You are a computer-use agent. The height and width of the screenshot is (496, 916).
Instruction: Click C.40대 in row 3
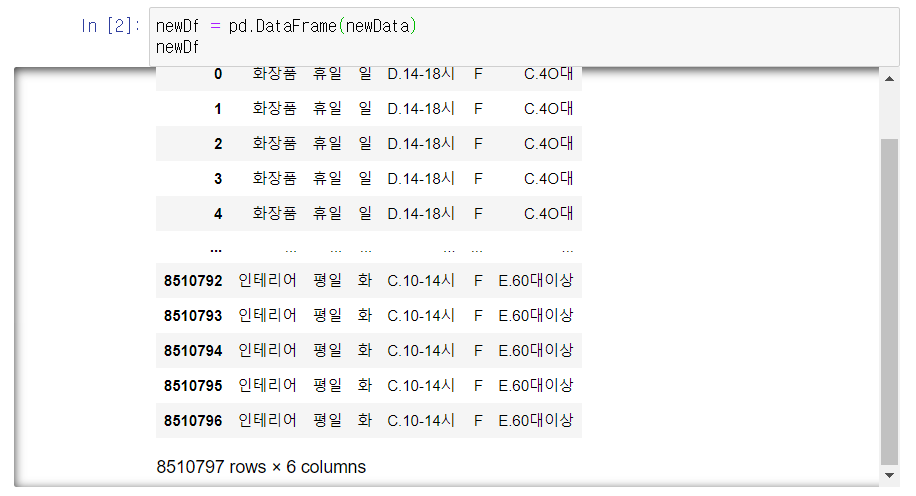coord(549,179)
